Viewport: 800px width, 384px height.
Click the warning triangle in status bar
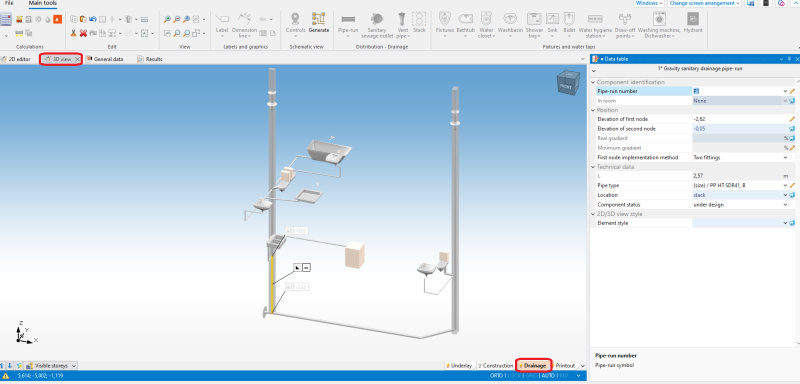[x=6, y=375]
